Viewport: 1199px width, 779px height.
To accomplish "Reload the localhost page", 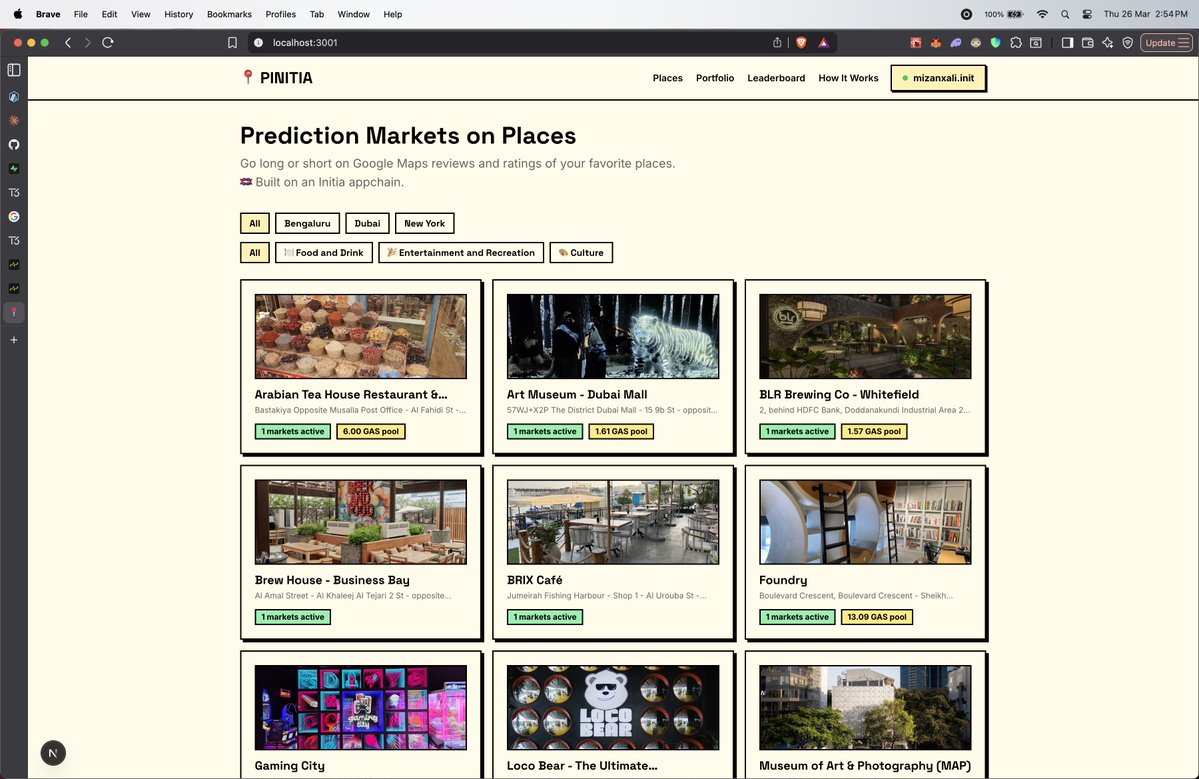I will coord(108,43).
